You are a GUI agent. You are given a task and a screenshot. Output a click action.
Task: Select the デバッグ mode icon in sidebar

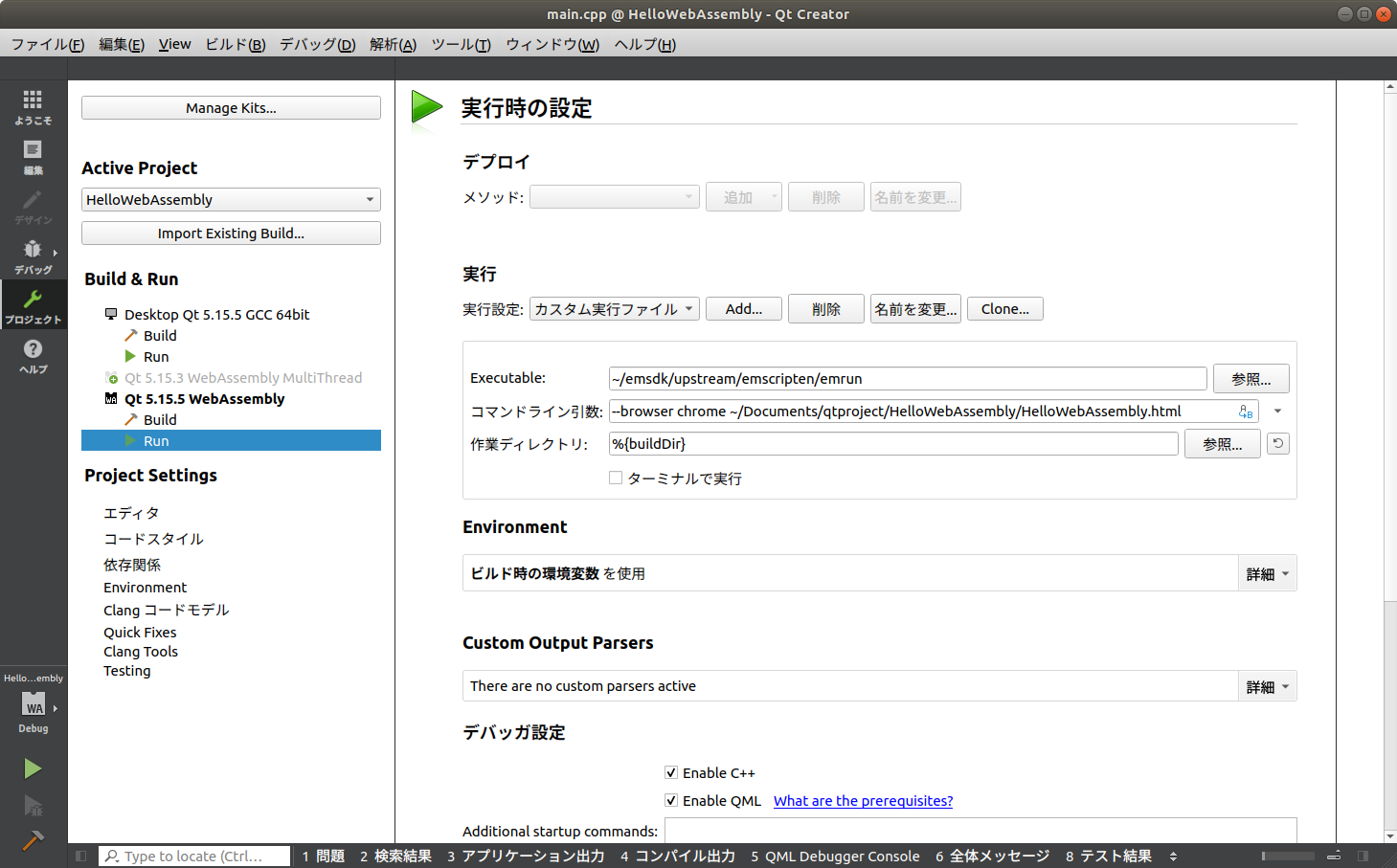click(x=33, y=254)
